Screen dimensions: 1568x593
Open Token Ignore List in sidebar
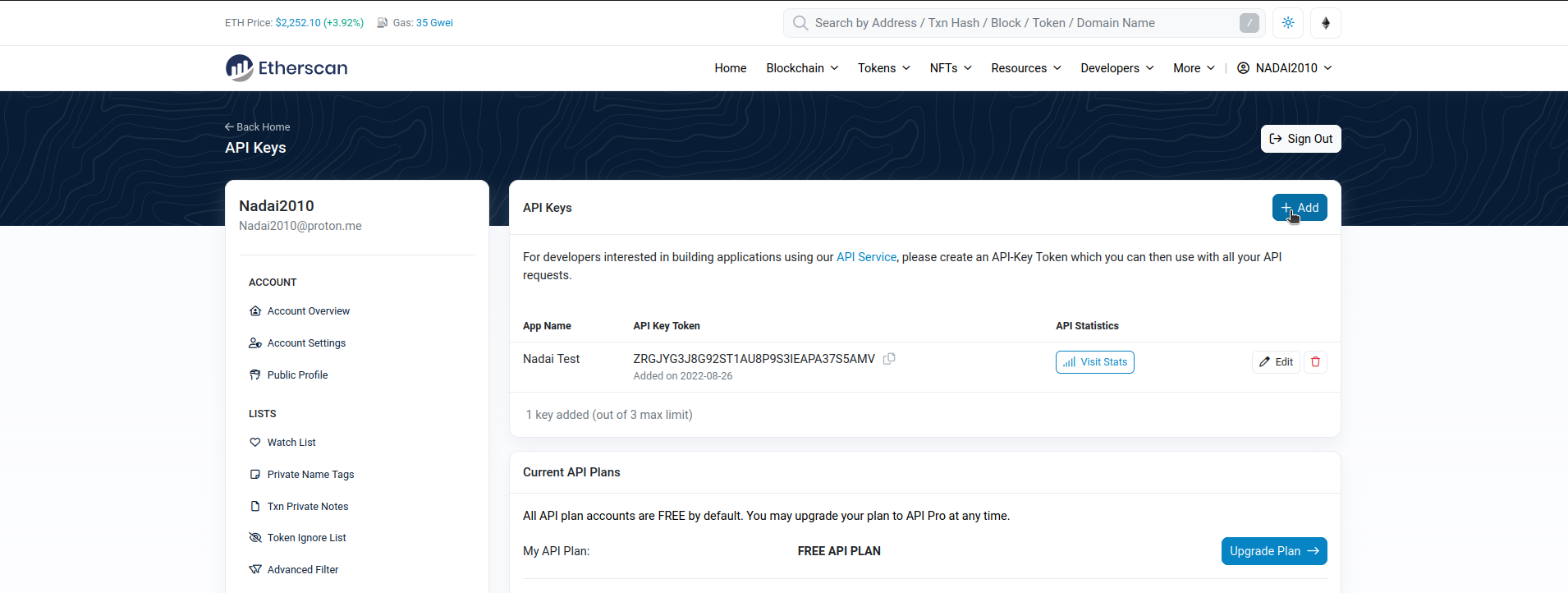297,538
